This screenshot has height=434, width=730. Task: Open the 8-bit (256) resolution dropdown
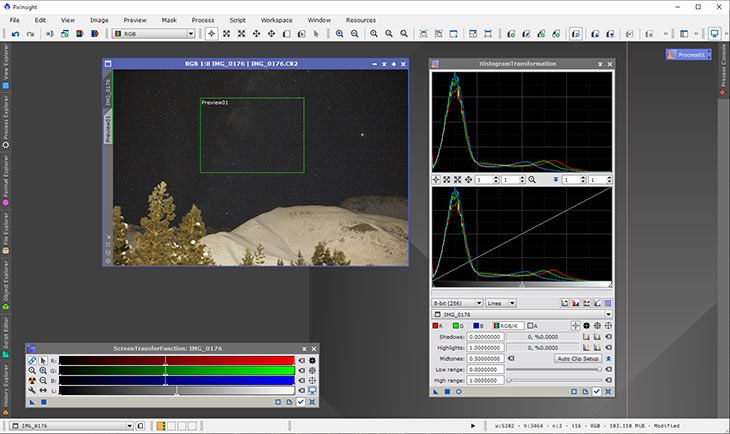(x=455, y=302)
